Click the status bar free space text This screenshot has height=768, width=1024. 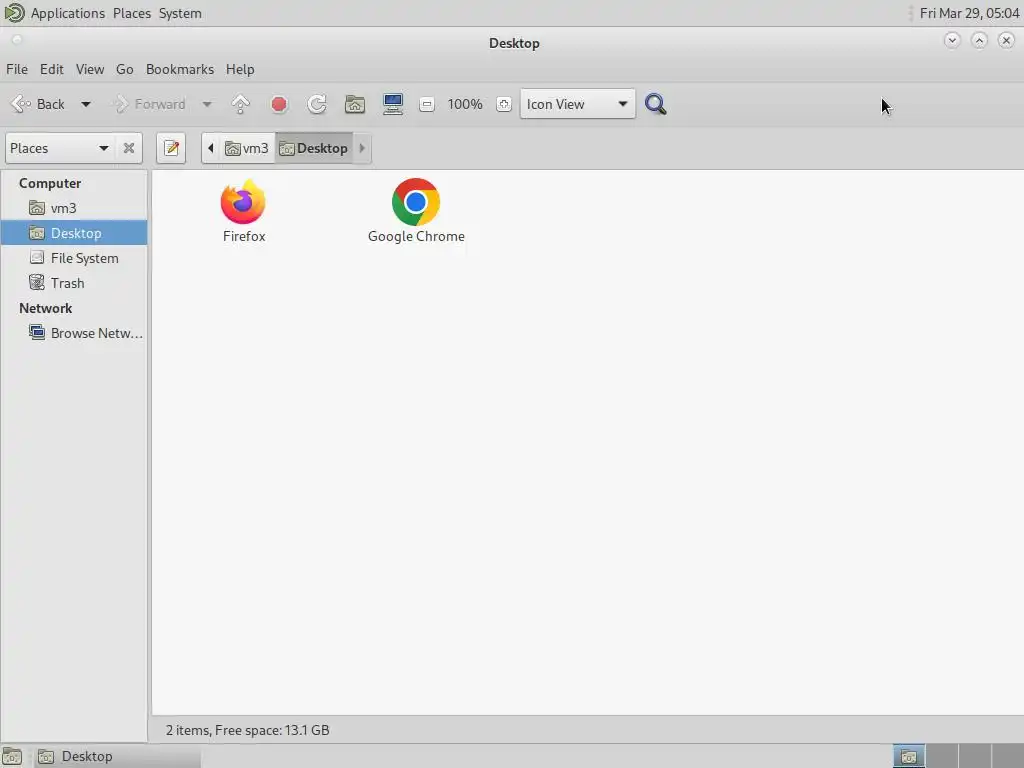point(248,730)
